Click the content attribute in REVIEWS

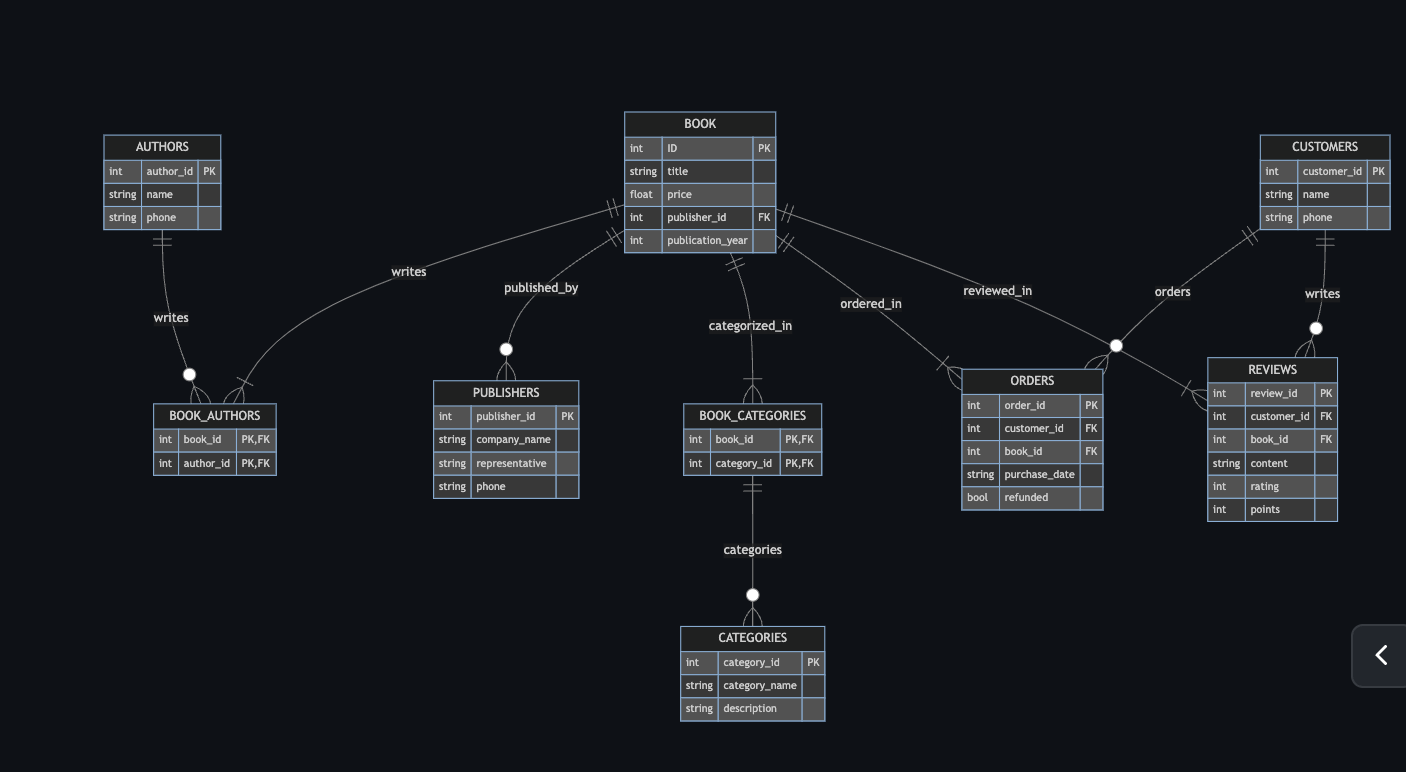pos(1280,464)
